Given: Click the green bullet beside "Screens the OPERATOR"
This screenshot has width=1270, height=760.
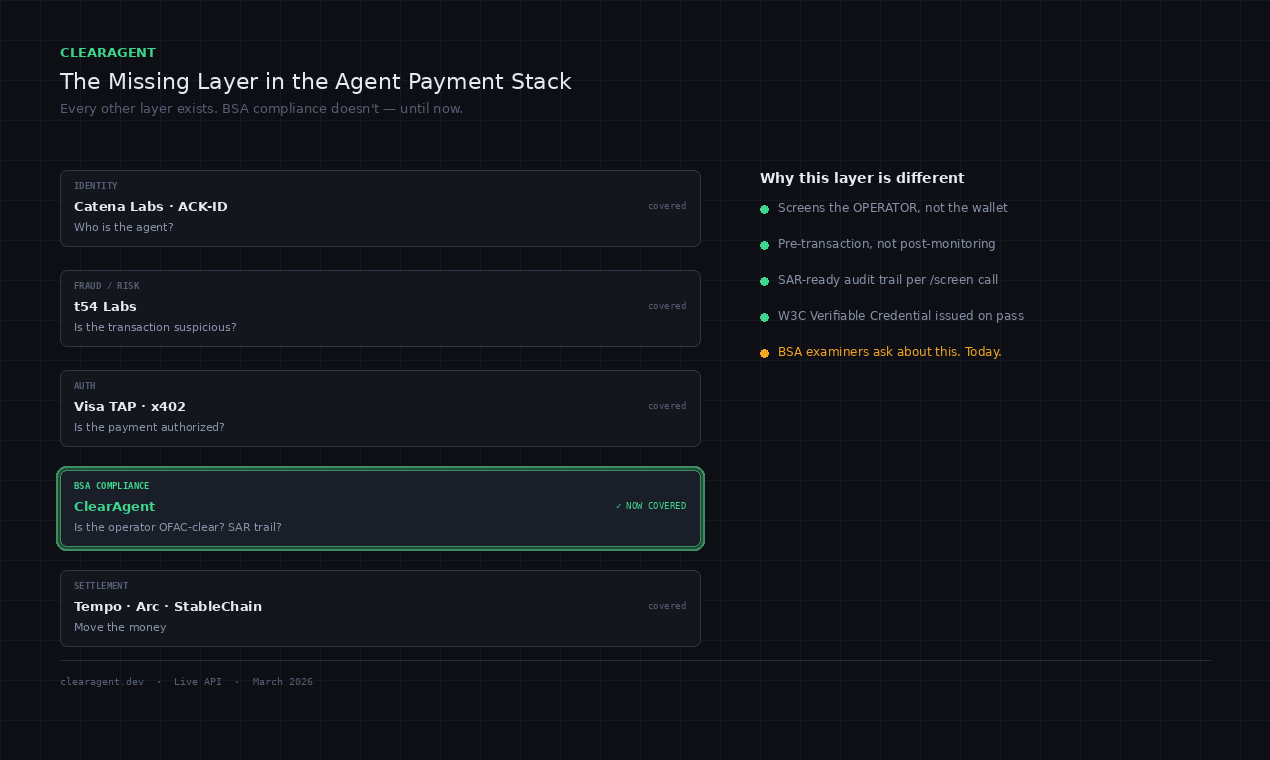Looking at the screenshot, I should pyautogui.click(x=764, y=209).
